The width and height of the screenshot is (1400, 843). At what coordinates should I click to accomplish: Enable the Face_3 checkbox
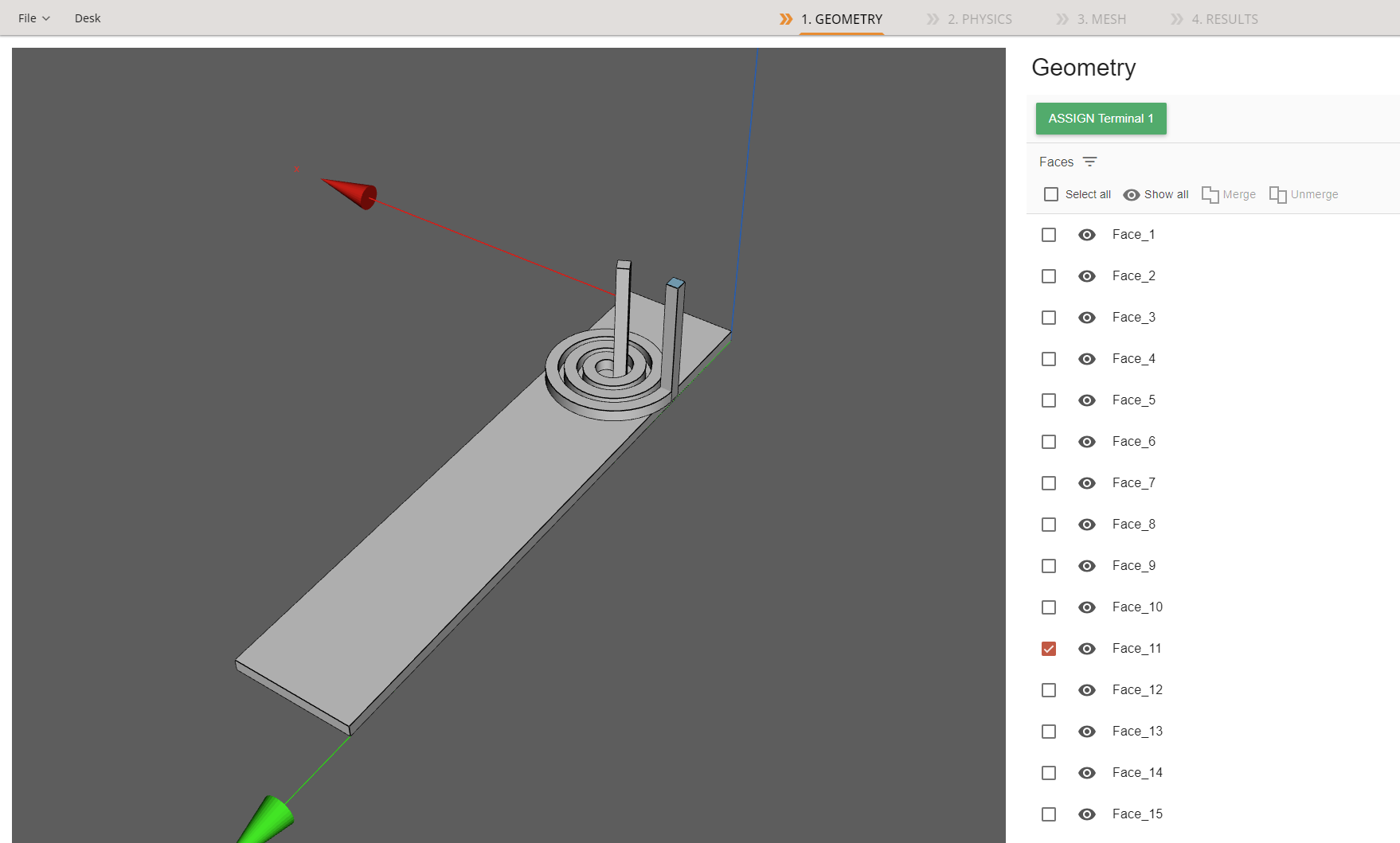point(1049,318)
